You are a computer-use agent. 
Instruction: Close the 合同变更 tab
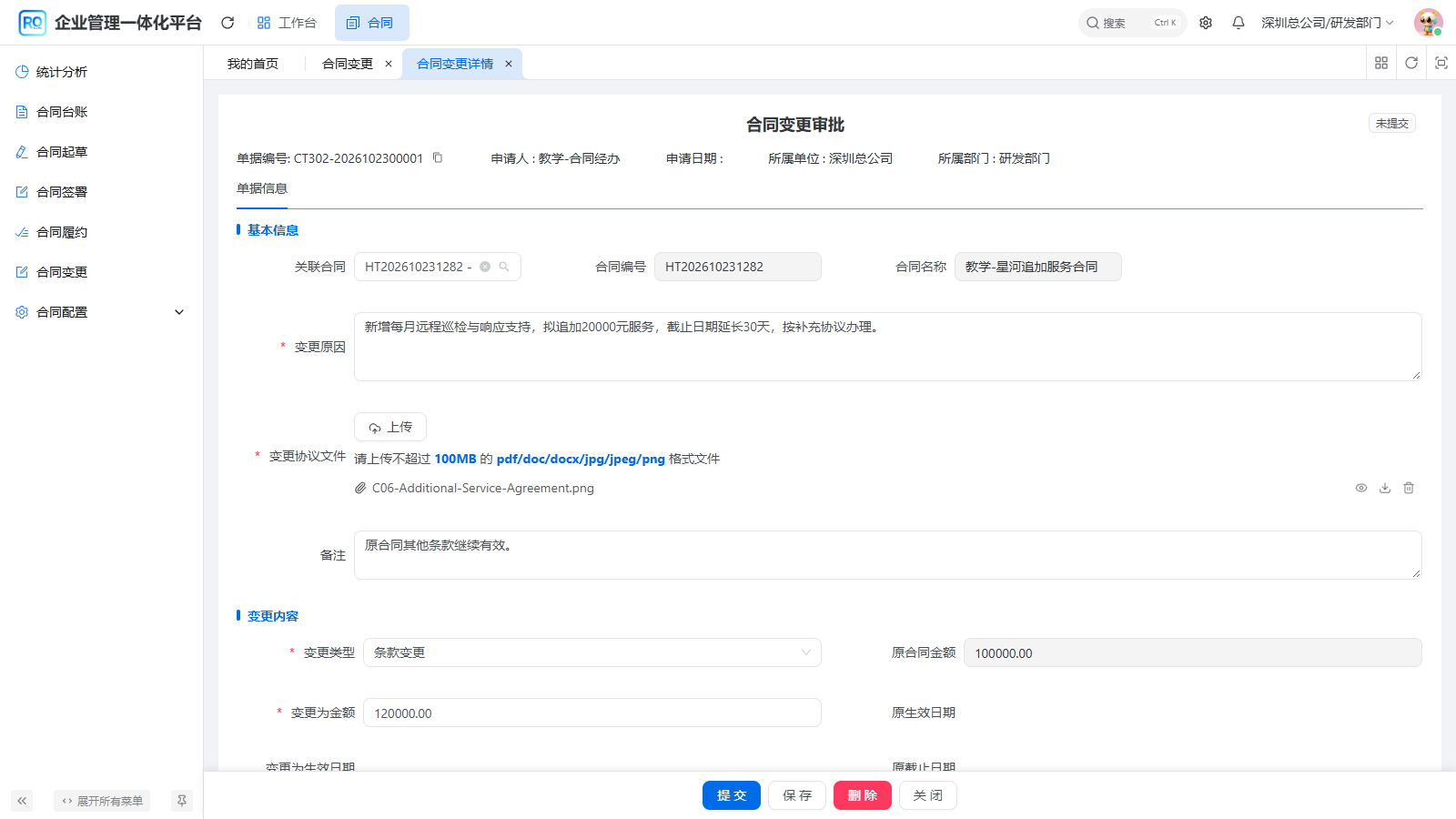[x=389, y=64]
